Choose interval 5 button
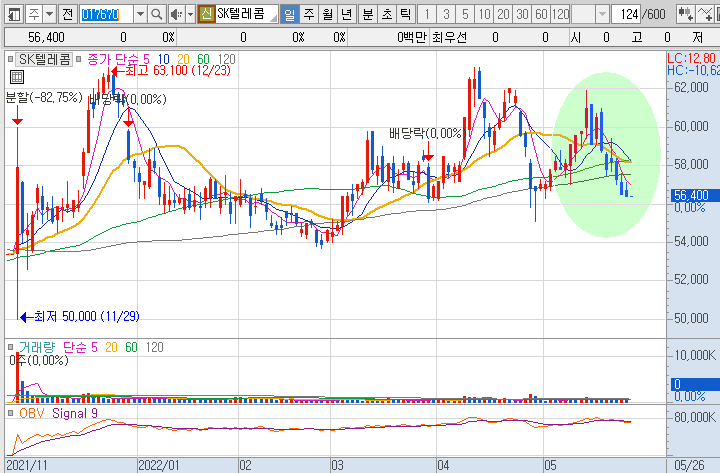 (465, 15)
